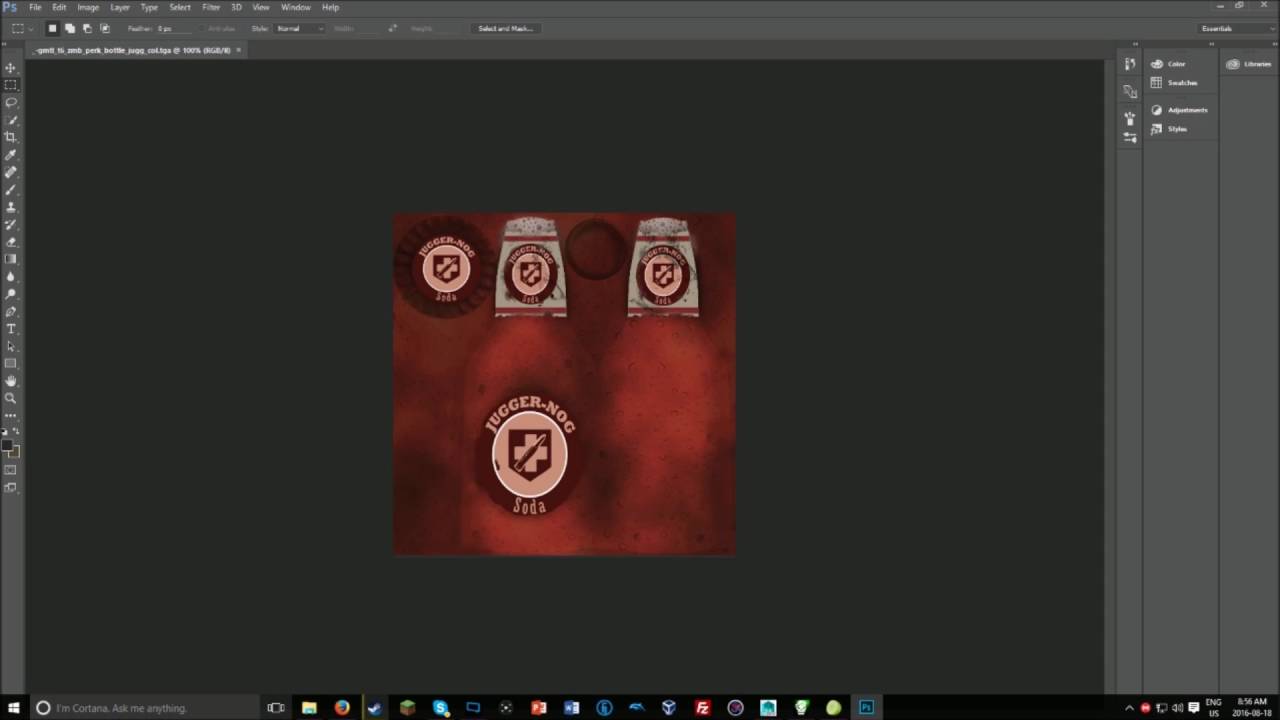The width and height of the screenshot is (1280, 720).
Task: Select the Horizontal Type tool
Action: 11,329
